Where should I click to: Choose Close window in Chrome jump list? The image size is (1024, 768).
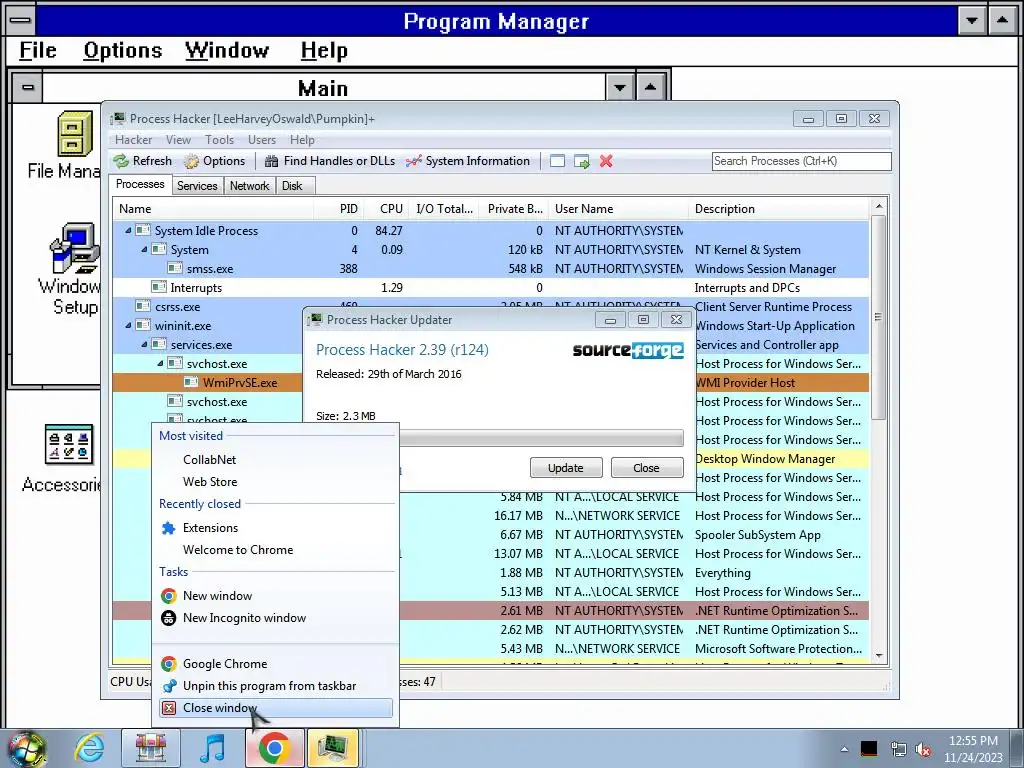click(x=276, y=708)
